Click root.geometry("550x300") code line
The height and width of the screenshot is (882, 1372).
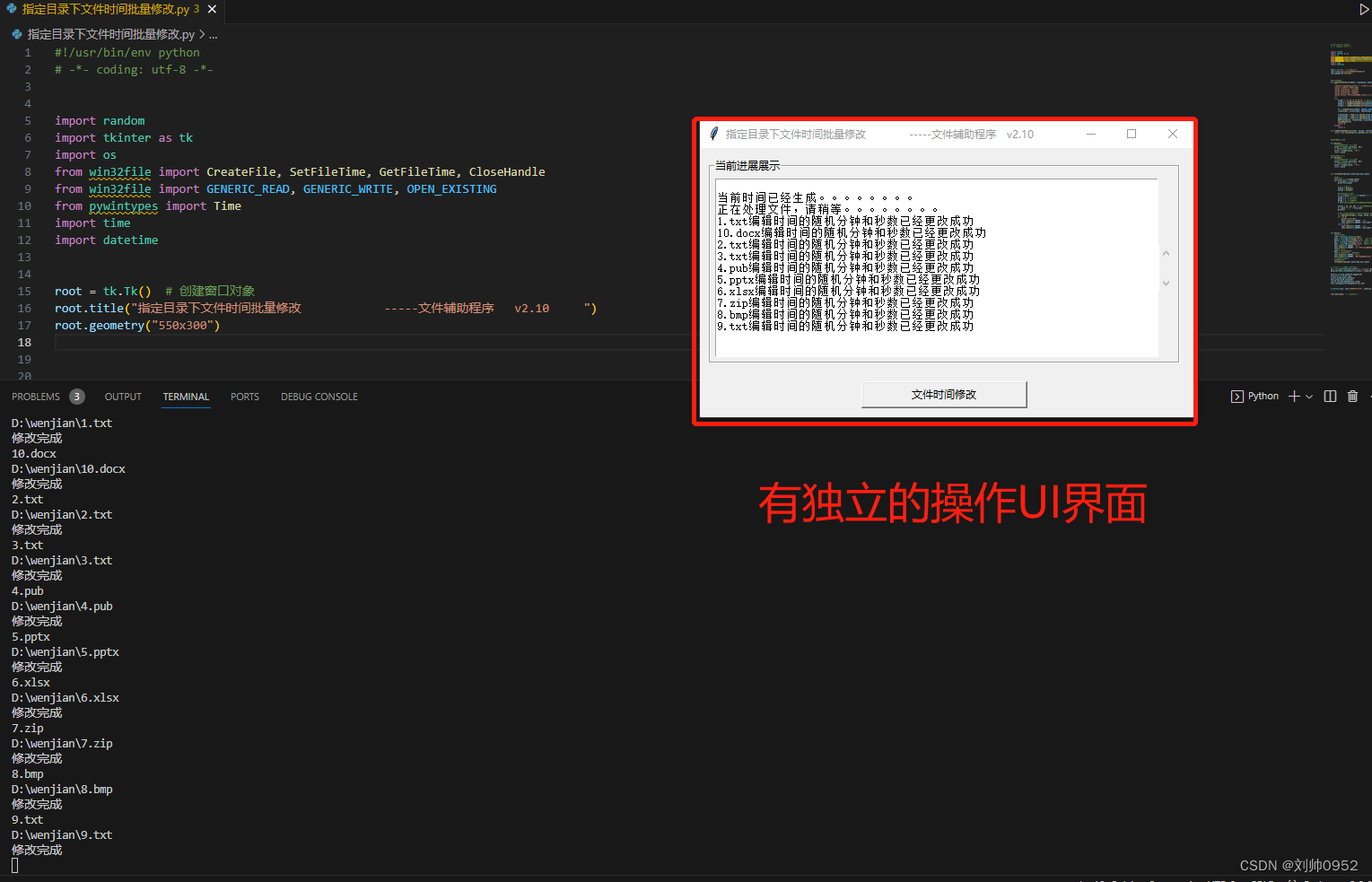137,325
